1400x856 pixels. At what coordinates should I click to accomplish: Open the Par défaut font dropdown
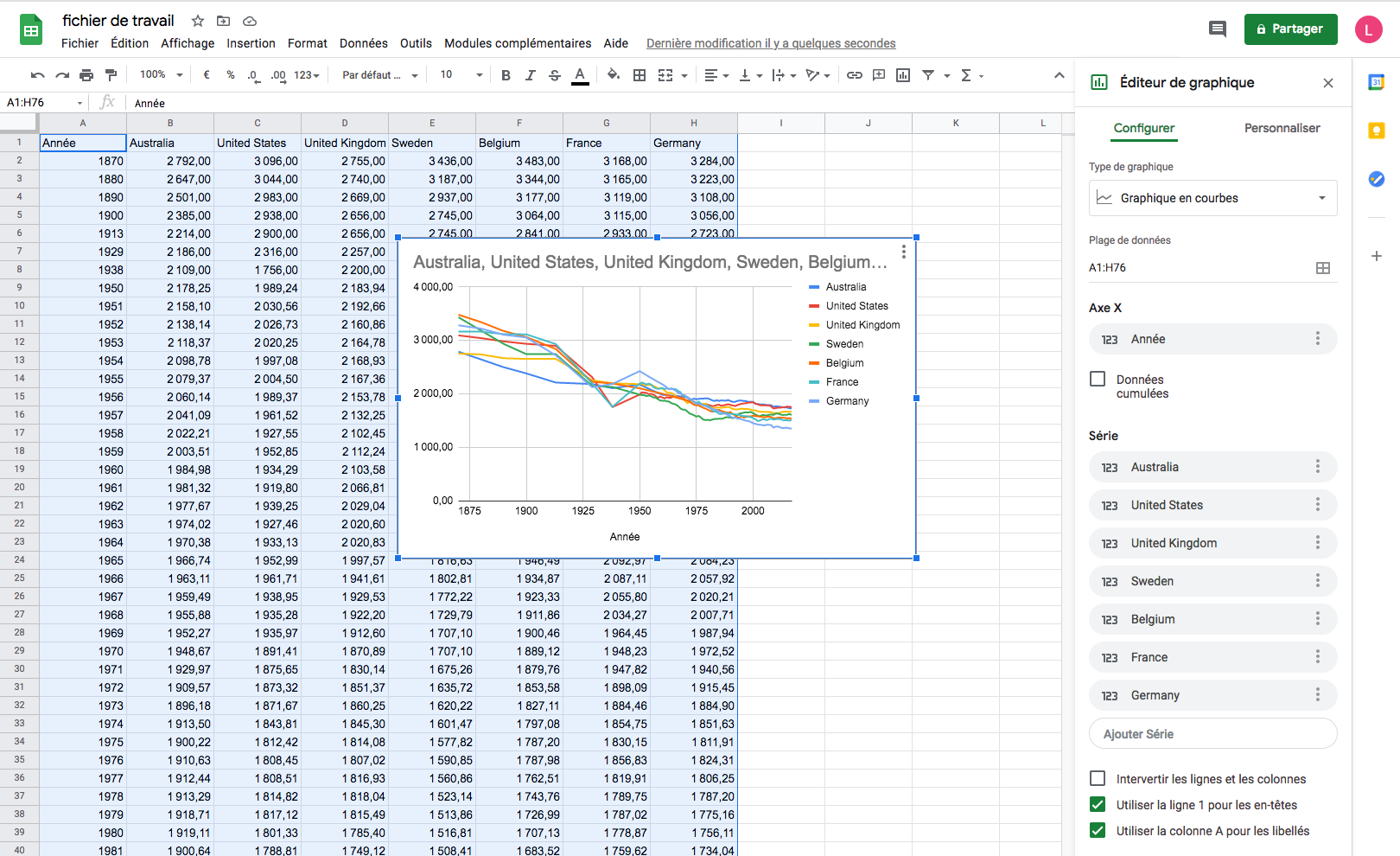coord(379,75)
